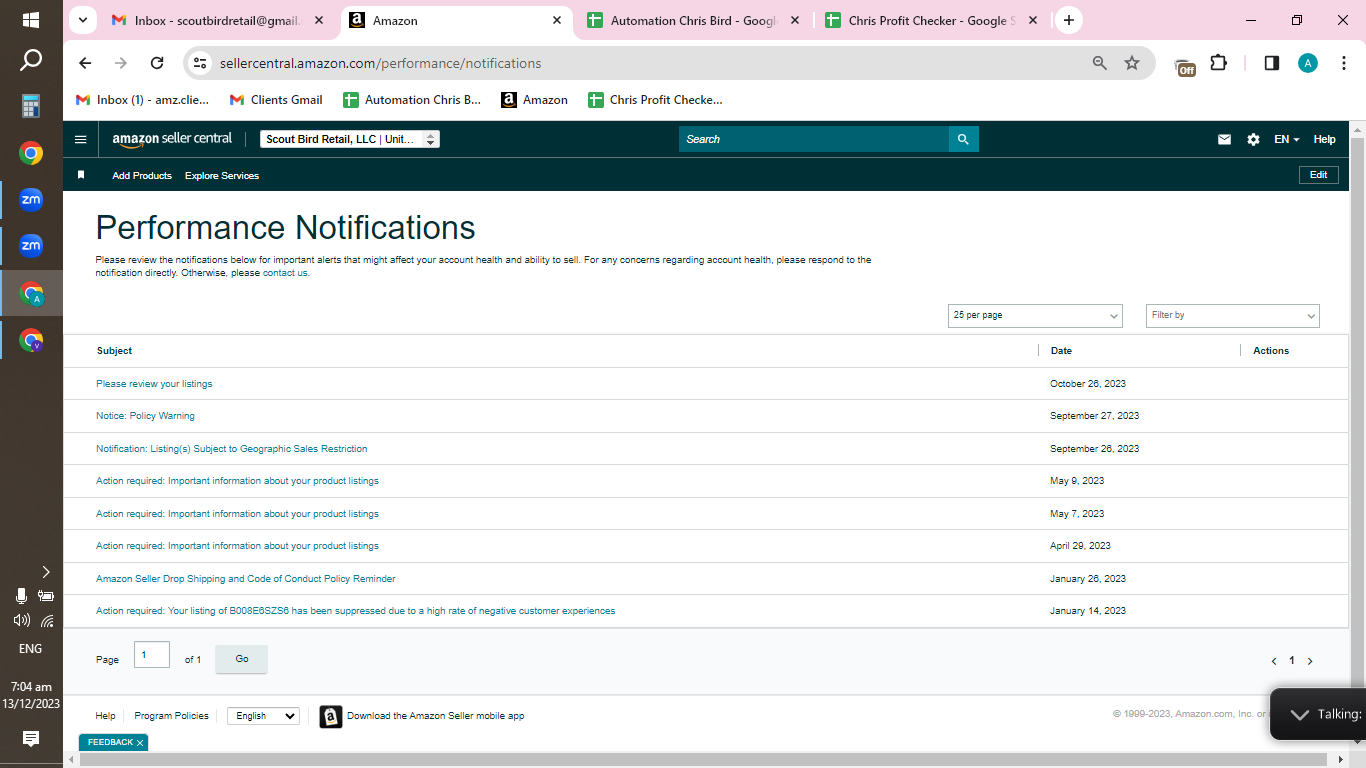Click the bookmark flag icon beside Add Products
This screenshot has height=768, width=1366.
81,175
